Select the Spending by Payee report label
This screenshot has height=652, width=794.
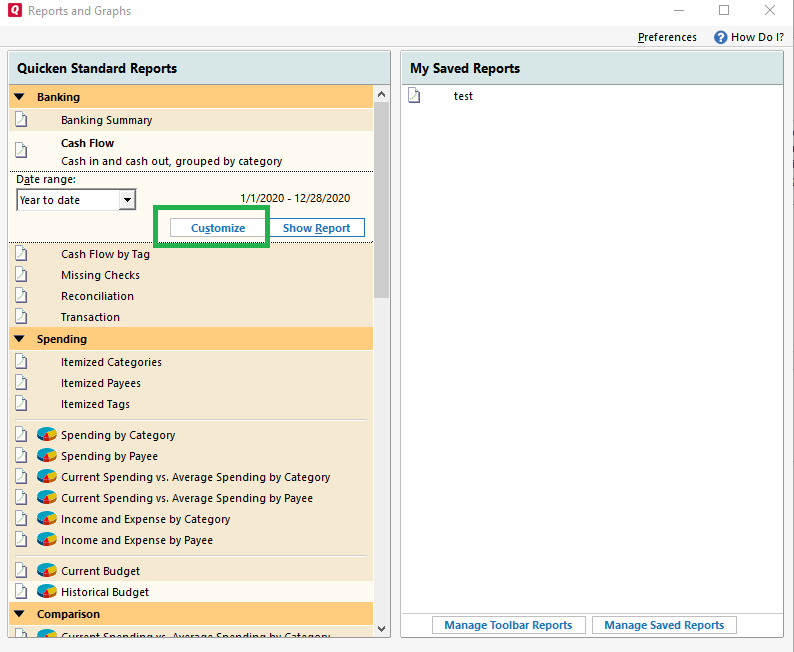(109, 456)
